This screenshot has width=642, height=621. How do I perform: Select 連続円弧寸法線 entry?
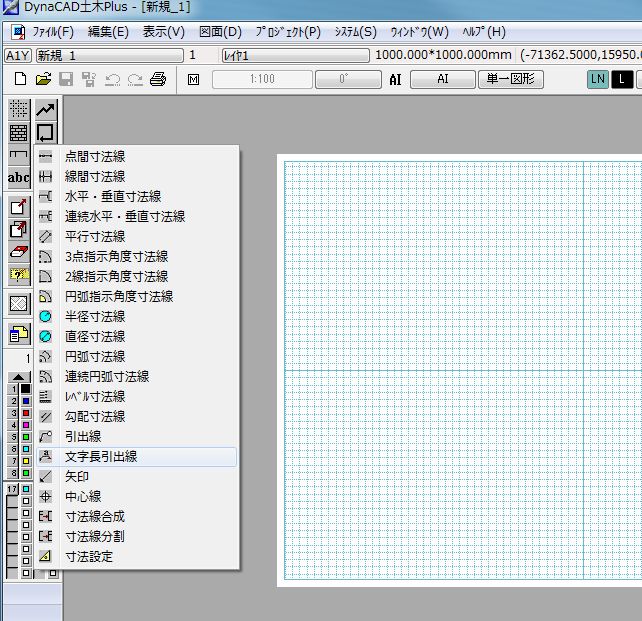(x=137, y=377)
